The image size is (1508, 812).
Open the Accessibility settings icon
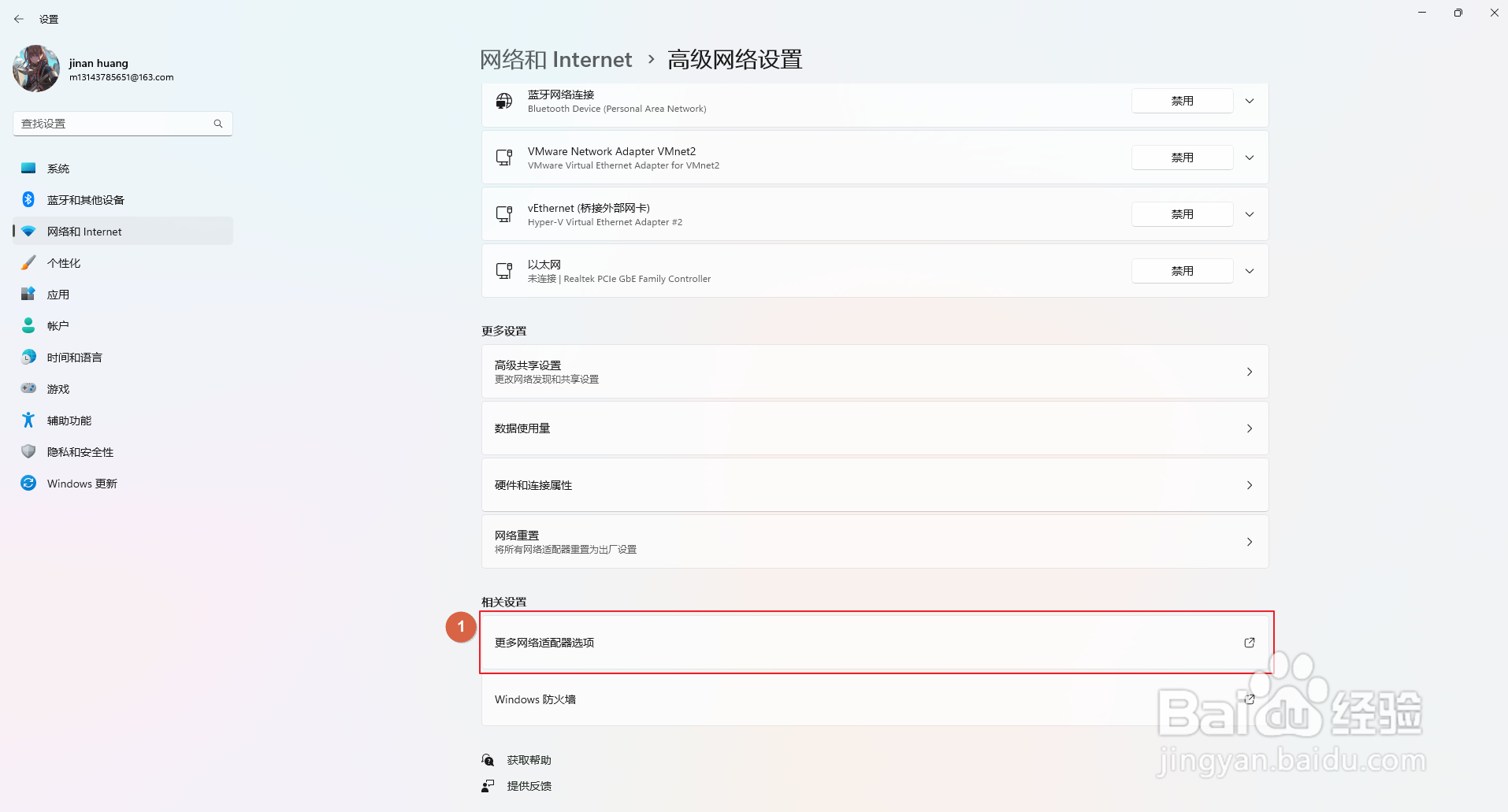[28, 421]
